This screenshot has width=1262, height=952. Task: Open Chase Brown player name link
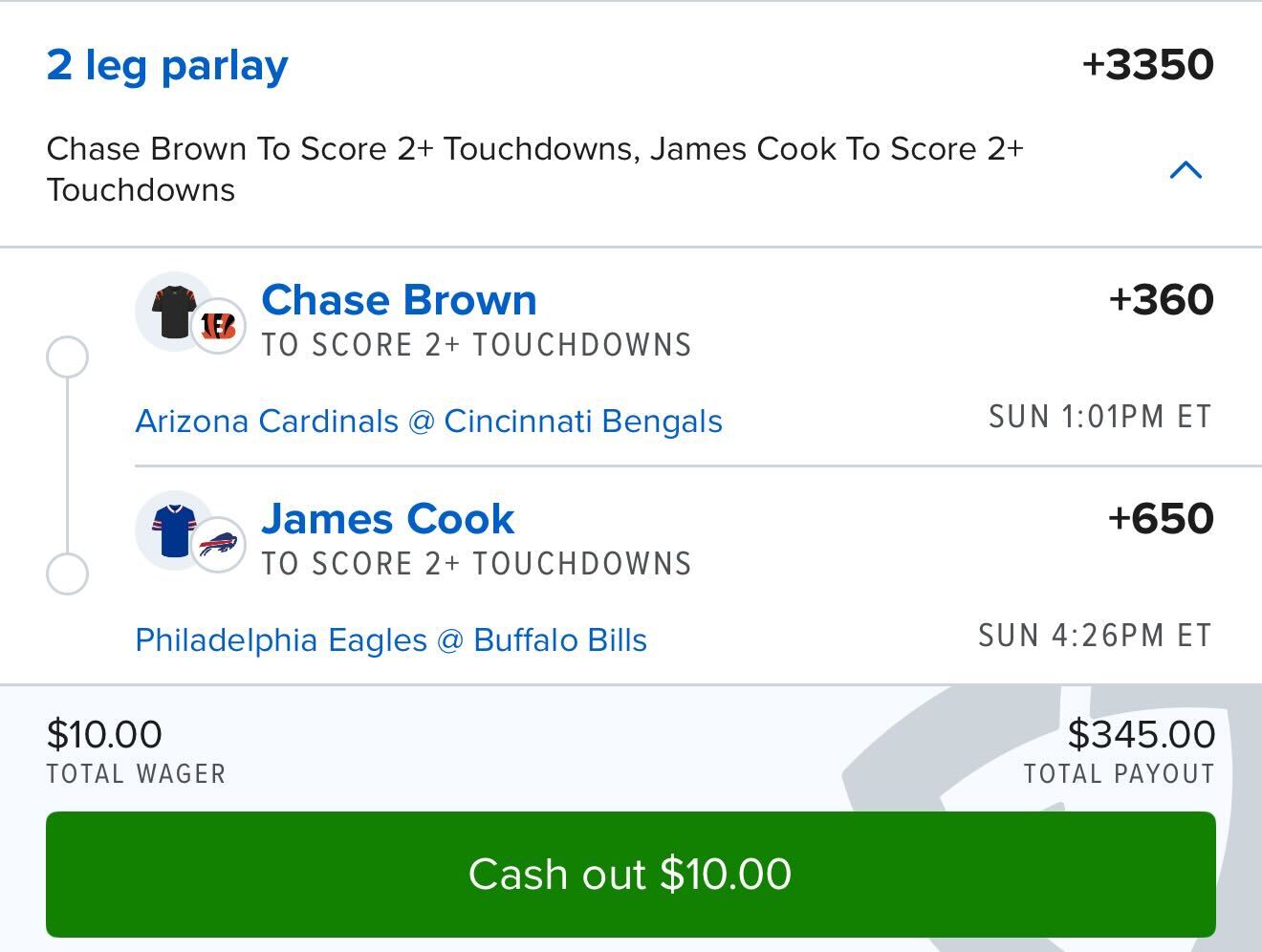click(399, 300)
